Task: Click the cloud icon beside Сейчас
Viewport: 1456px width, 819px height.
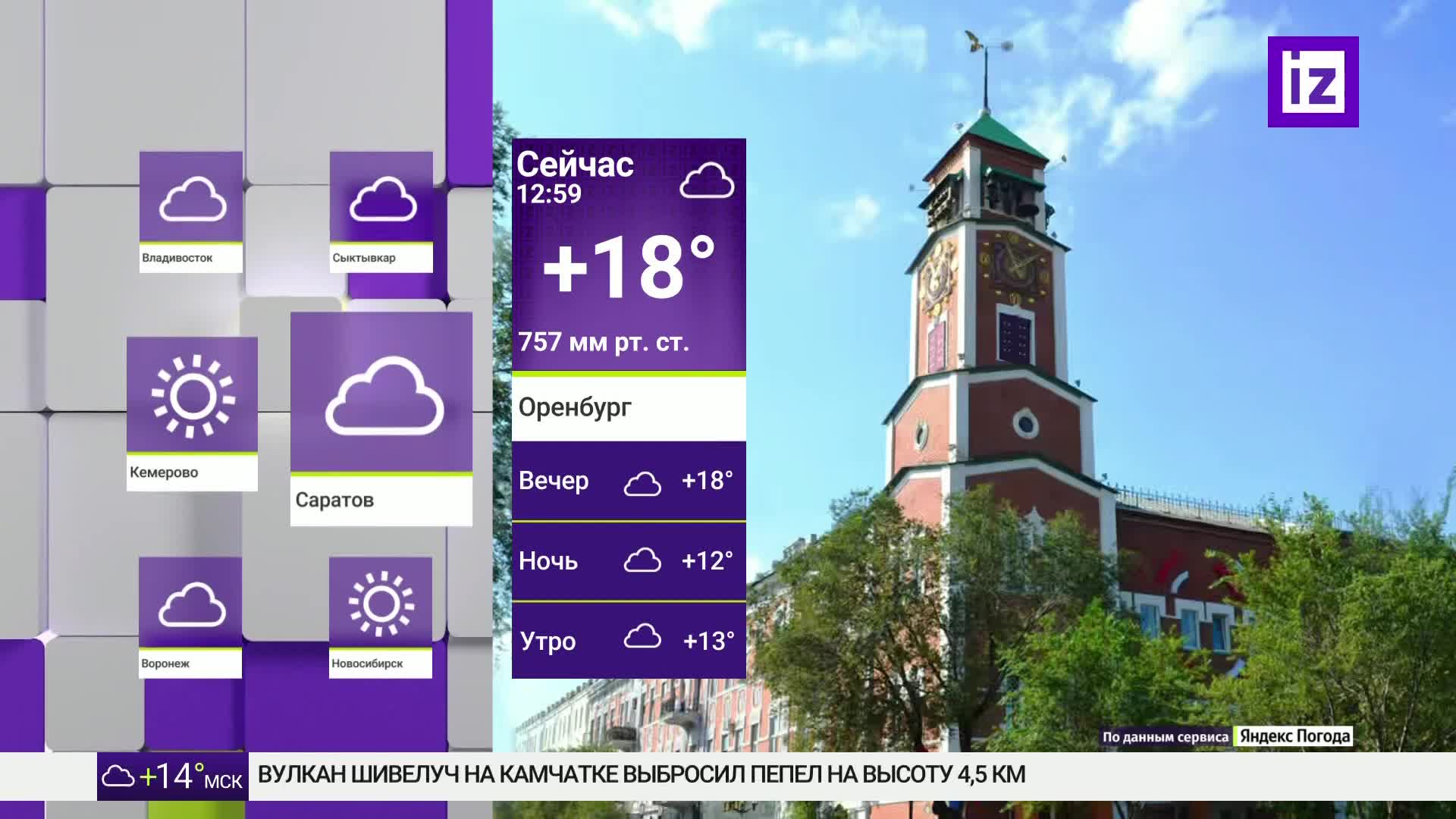Action: [707, 180]
